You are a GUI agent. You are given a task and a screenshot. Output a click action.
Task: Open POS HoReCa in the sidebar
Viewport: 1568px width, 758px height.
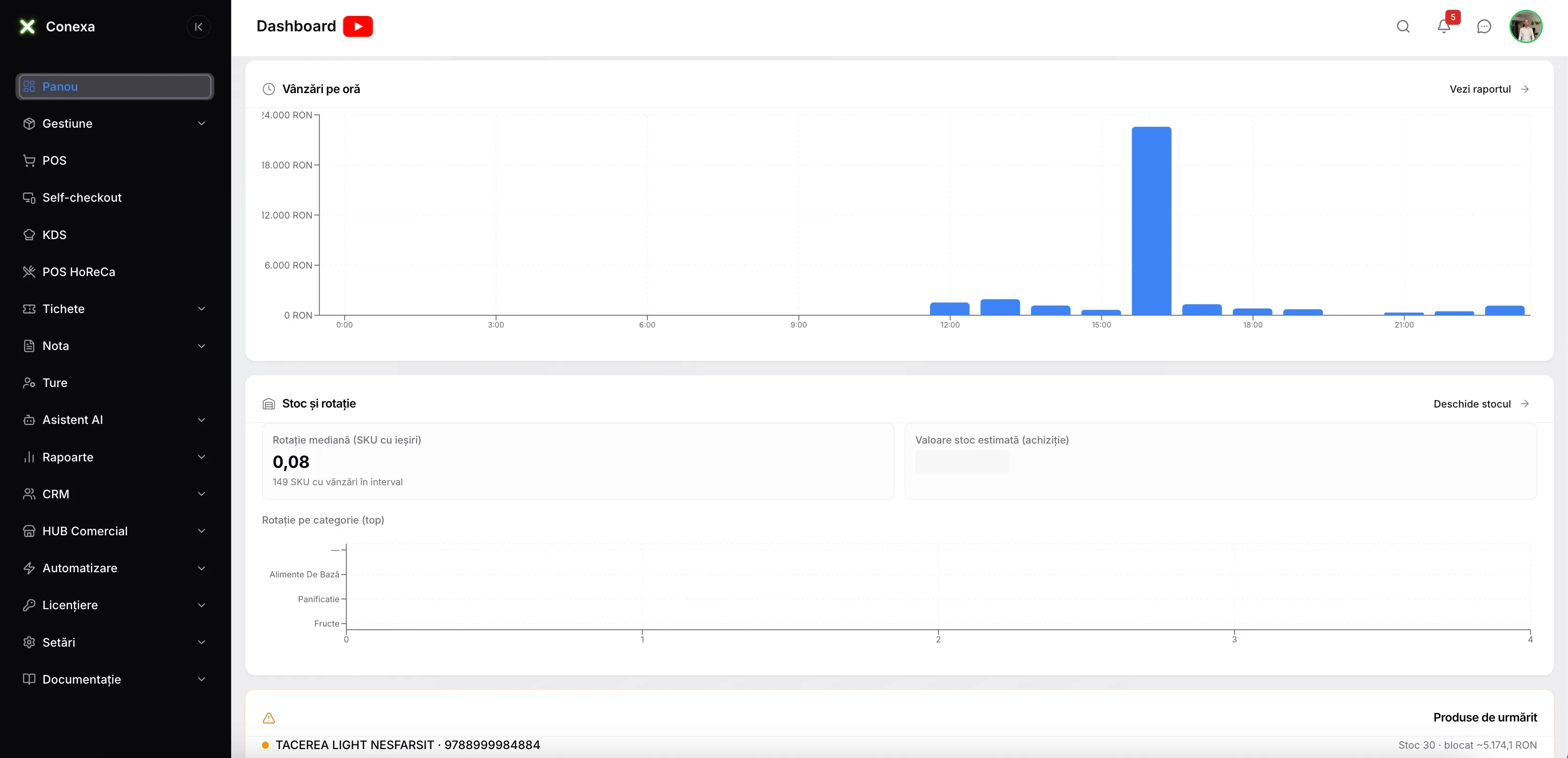pos(114,272)
